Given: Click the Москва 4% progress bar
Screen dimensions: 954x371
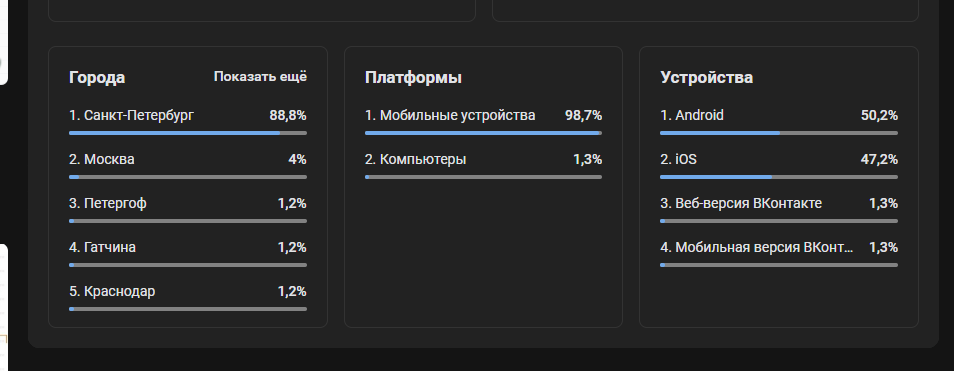Looking at the screenshot, I should [x=188, y=177].
